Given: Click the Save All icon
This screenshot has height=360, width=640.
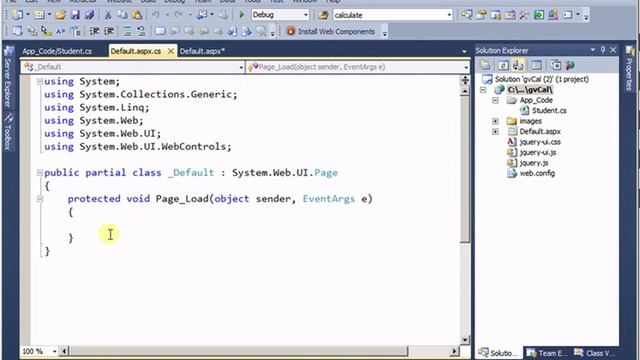Looking at the screenshot, I should coord(89,15).
